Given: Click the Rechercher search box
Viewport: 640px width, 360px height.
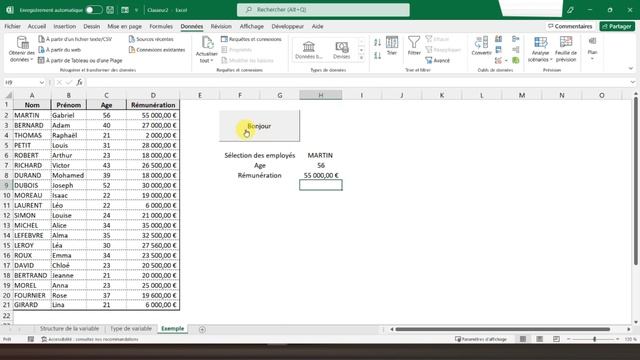Looking at the screenshot, I should tap(323, 10).
